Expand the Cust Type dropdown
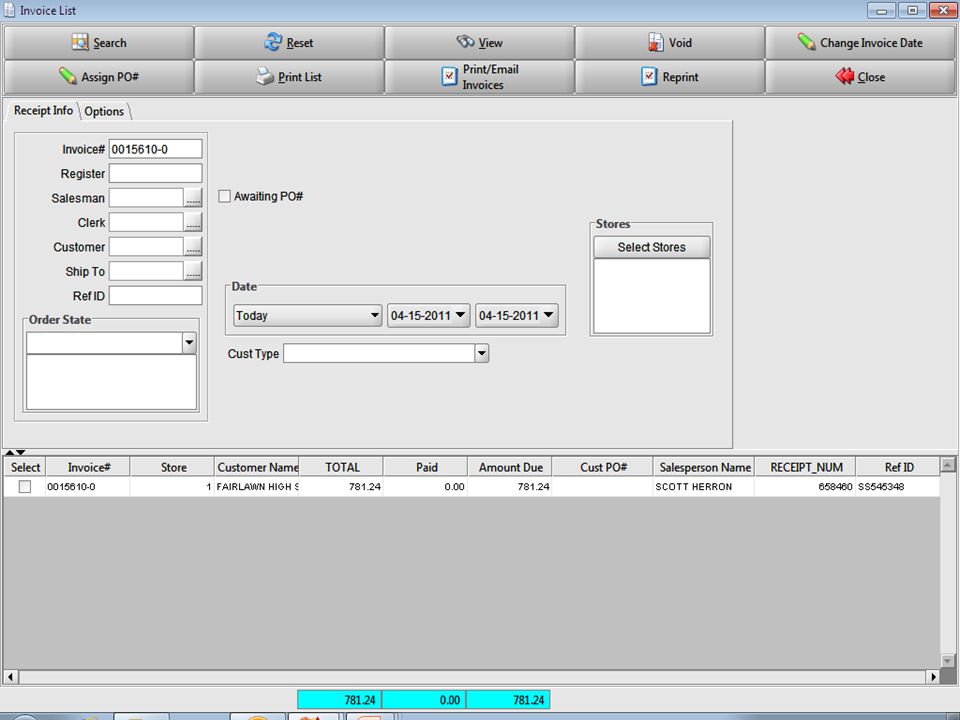The width and height of the screenshot is (960, 720). click(482, 353)
